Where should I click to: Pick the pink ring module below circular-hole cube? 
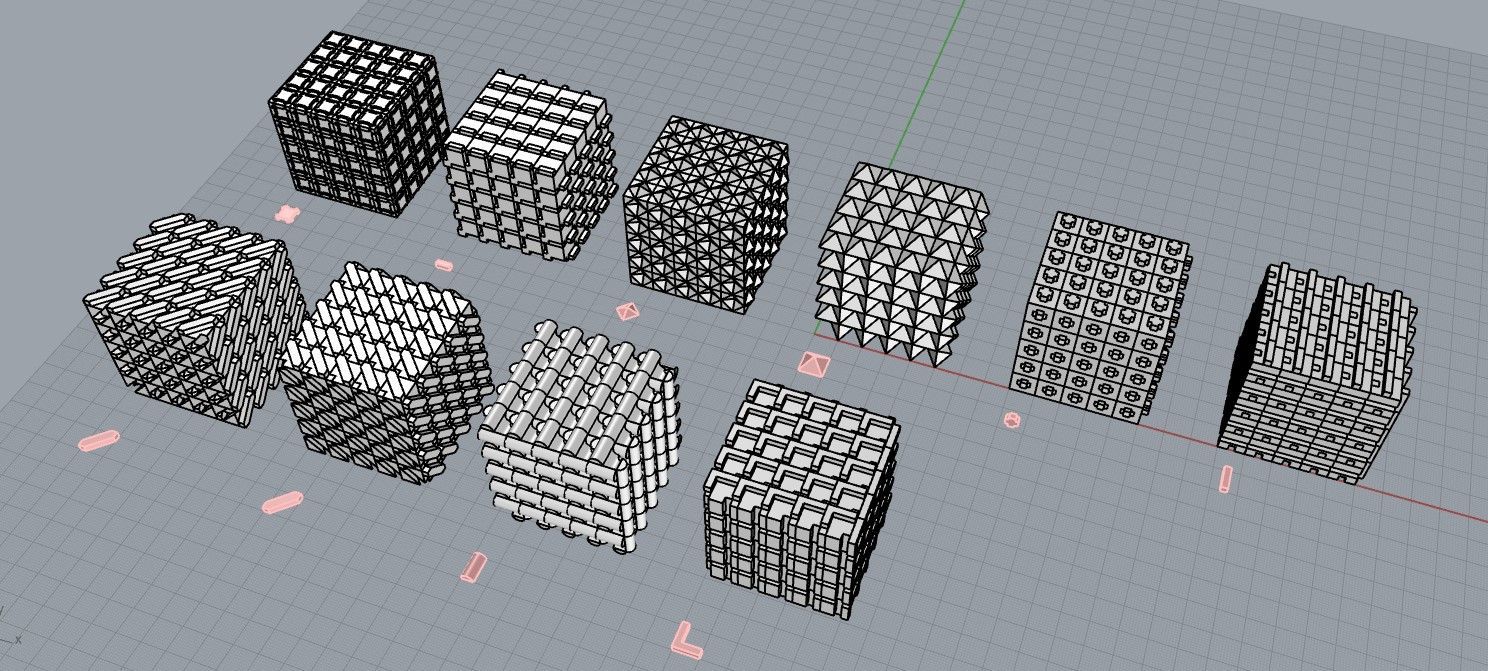point(1012,420)
